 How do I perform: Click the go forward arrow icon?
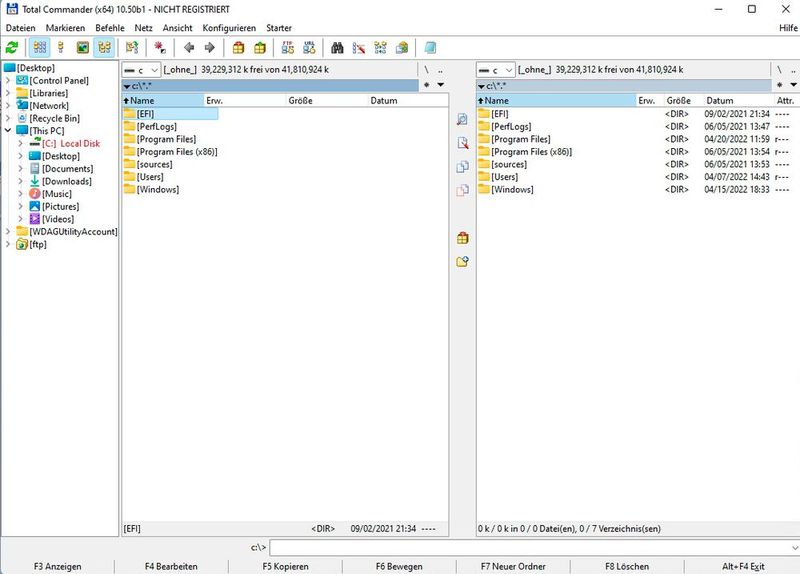pos(209,47)
